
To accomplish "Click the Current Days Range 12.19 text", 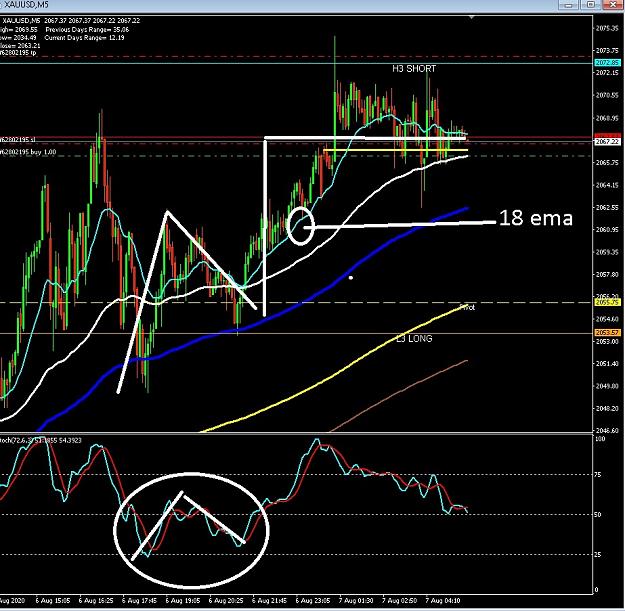I will click(x=84, y=37).
